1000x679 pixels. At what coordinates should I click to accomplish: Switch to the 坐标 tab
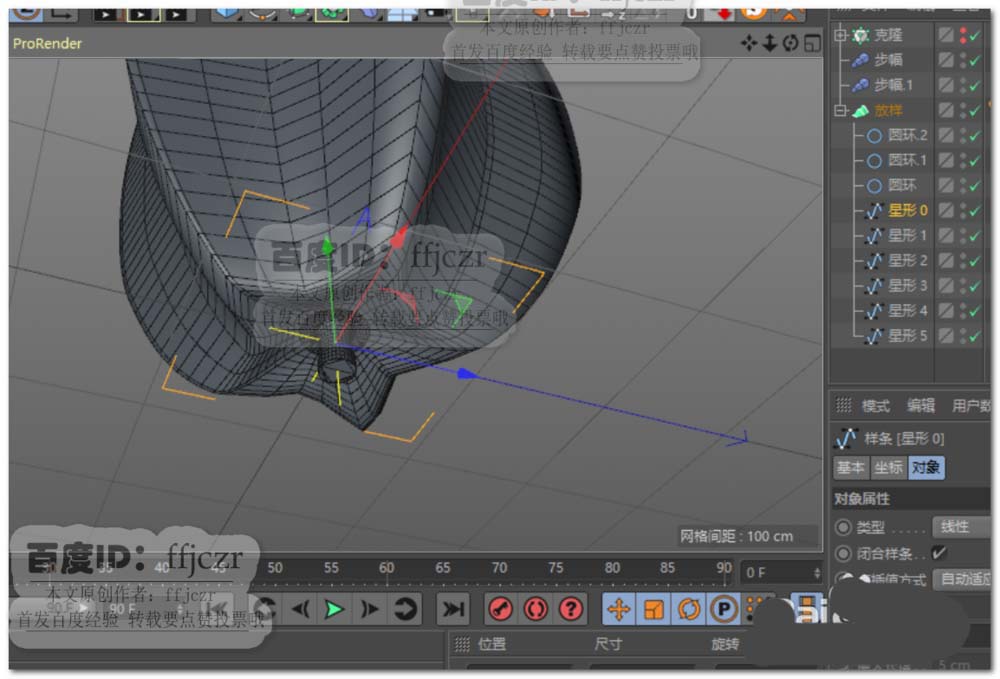pyautogui.click(x=888, y=468)
